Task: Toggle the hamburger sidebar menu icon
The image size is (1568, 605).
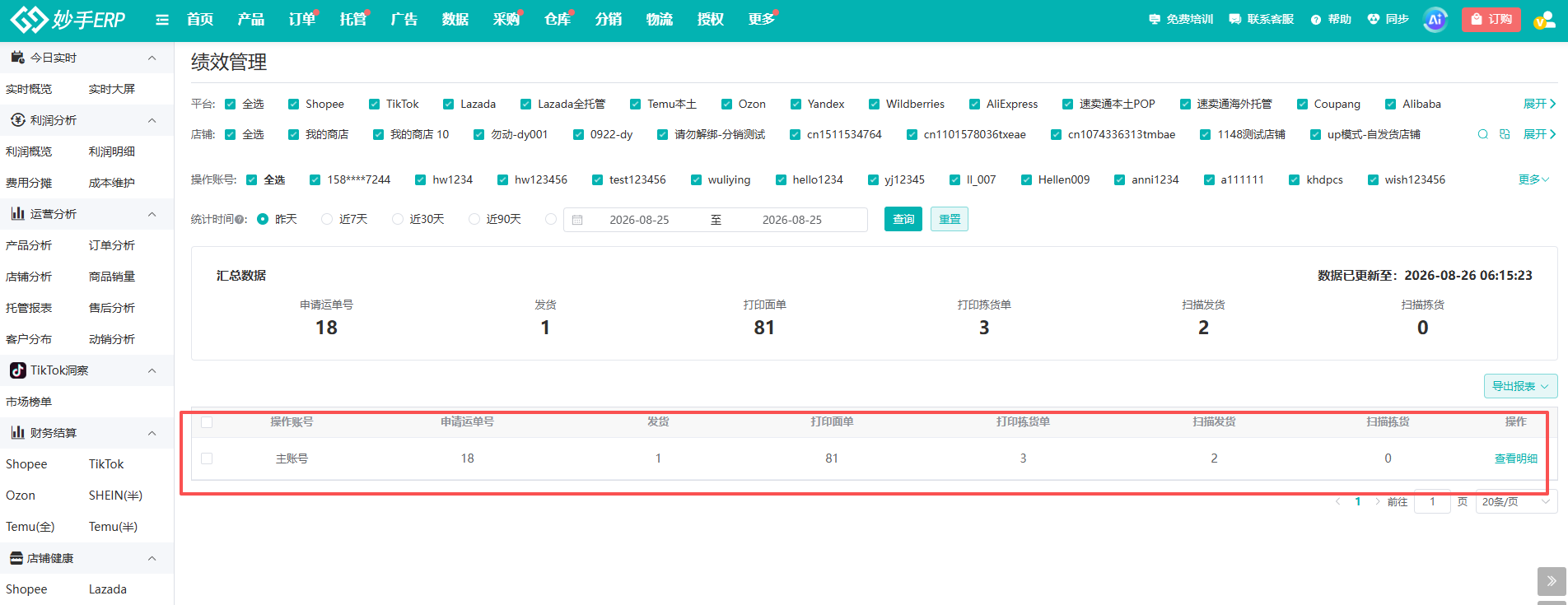Action: pos(162,20)
